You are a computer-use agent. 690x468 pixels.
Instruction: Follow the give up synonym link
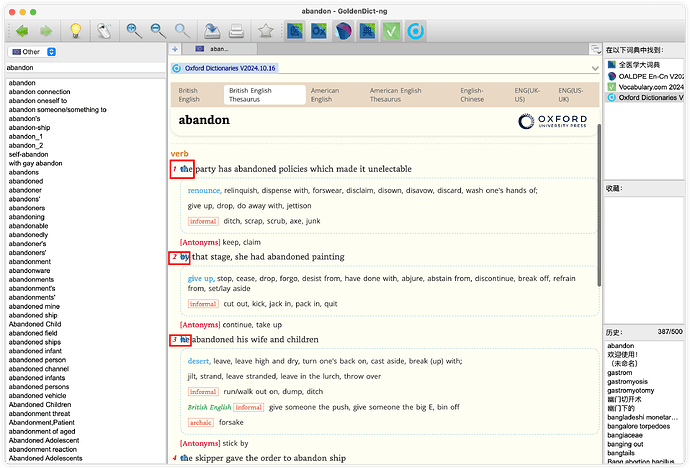(x=201, y=278)
